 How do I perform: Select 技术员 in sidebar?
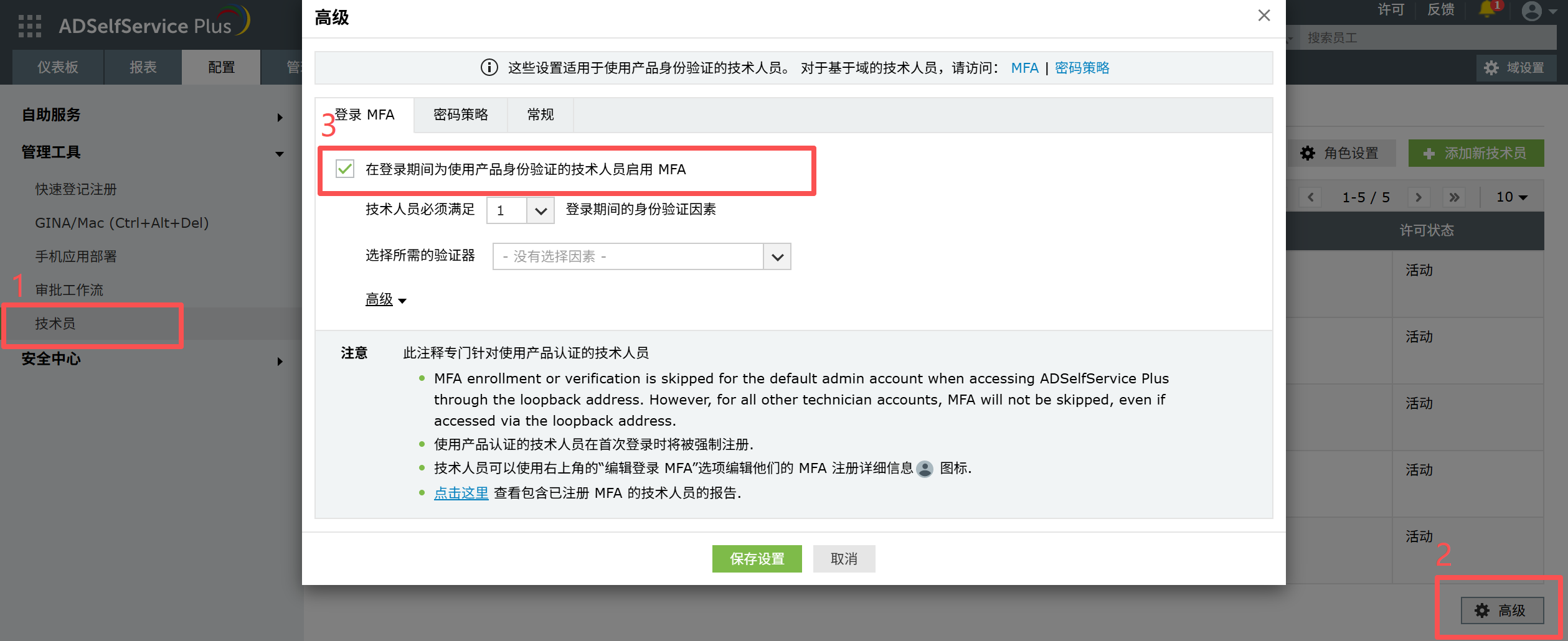pyautogui.click(x=55, y=324)
